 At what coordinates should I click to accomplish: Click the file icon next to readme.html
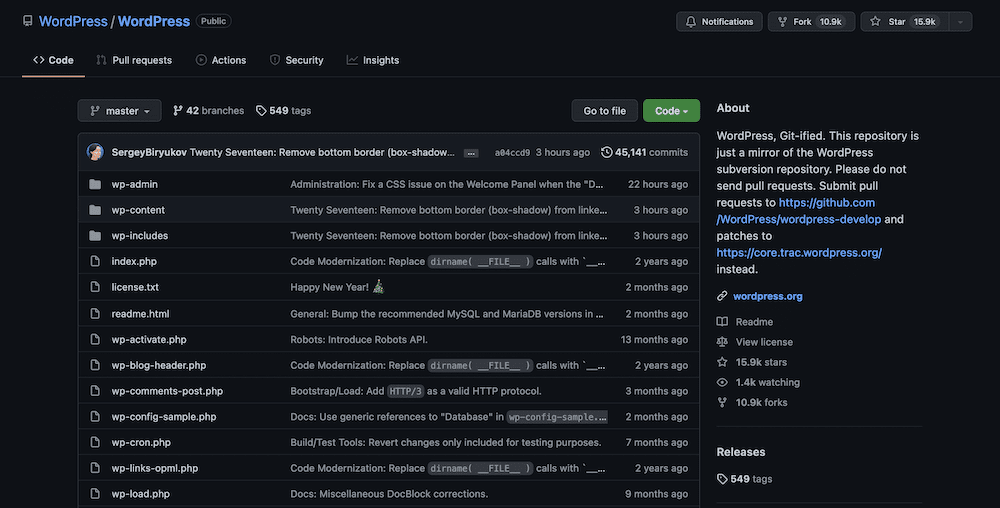tap(95, 314)
